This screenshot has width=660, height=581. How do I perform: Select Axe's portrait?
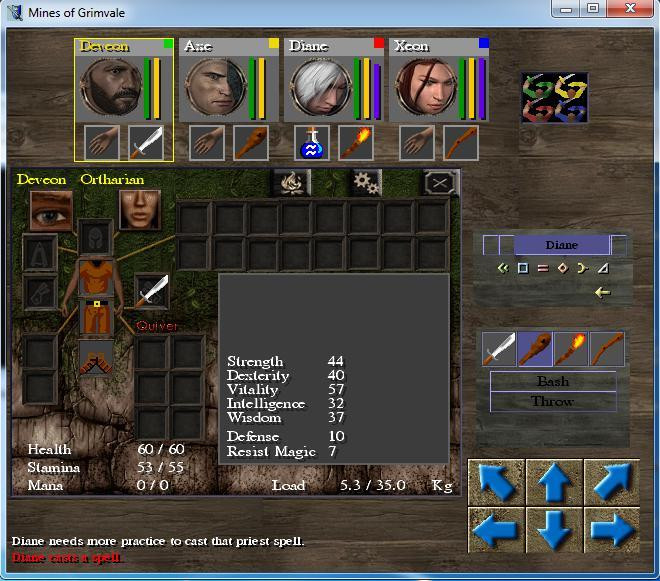click(216, 88)
